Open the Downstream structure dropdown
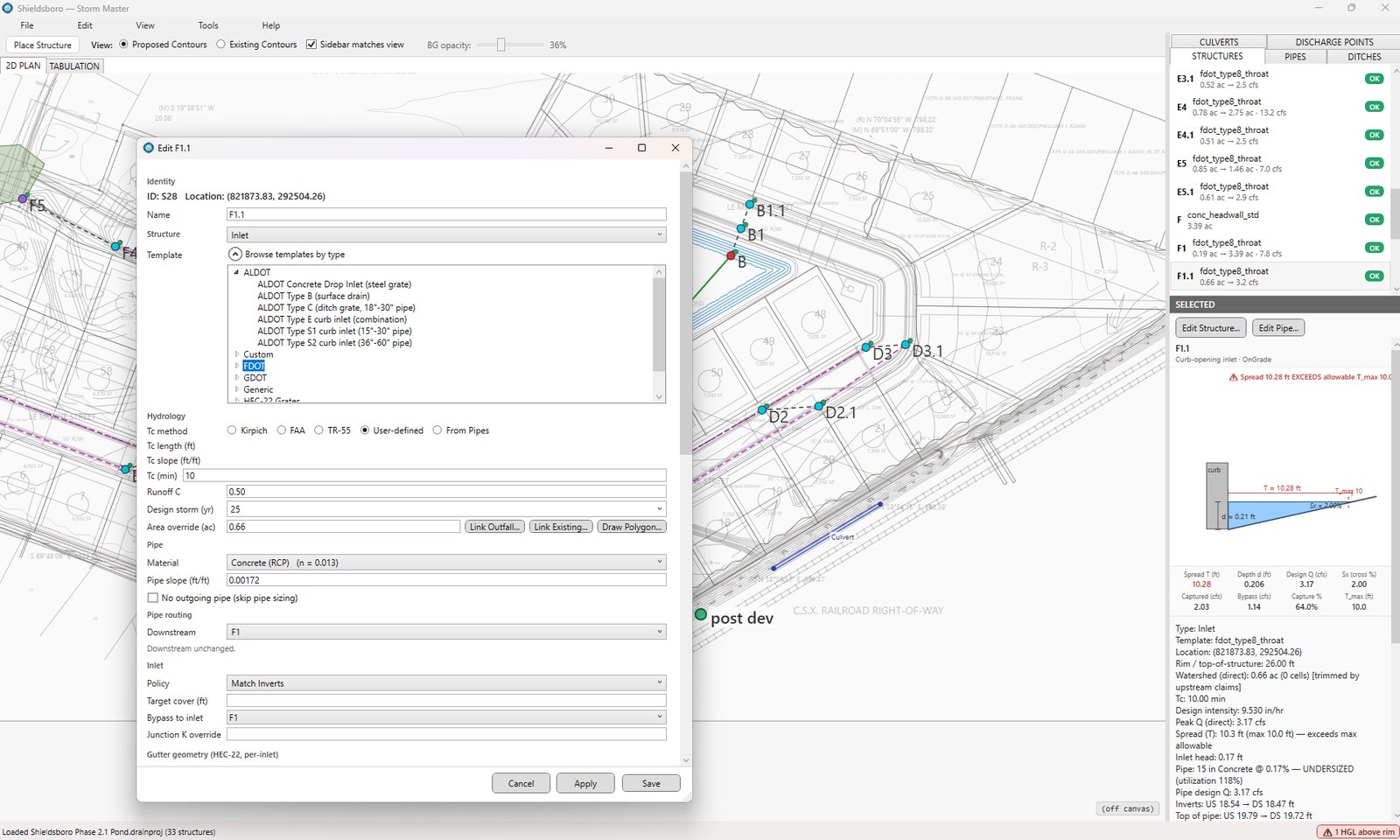Screen dimensions: 1400x840 pyautogui.click(x=446, y=632)
